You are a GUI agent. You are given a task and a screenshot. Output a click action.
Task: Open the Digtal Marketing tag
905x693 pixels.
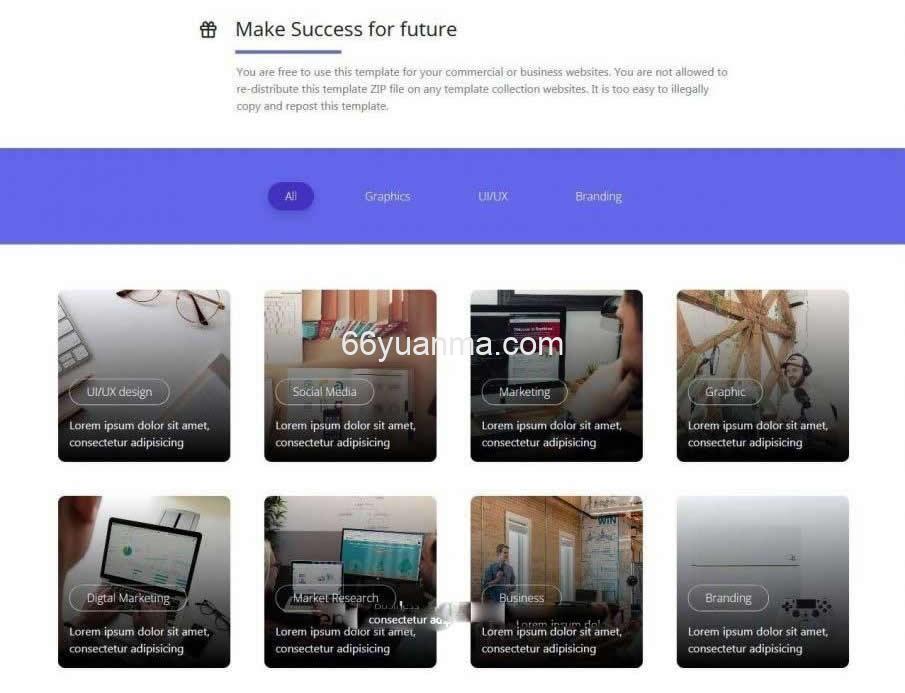[x=128, y=598]
